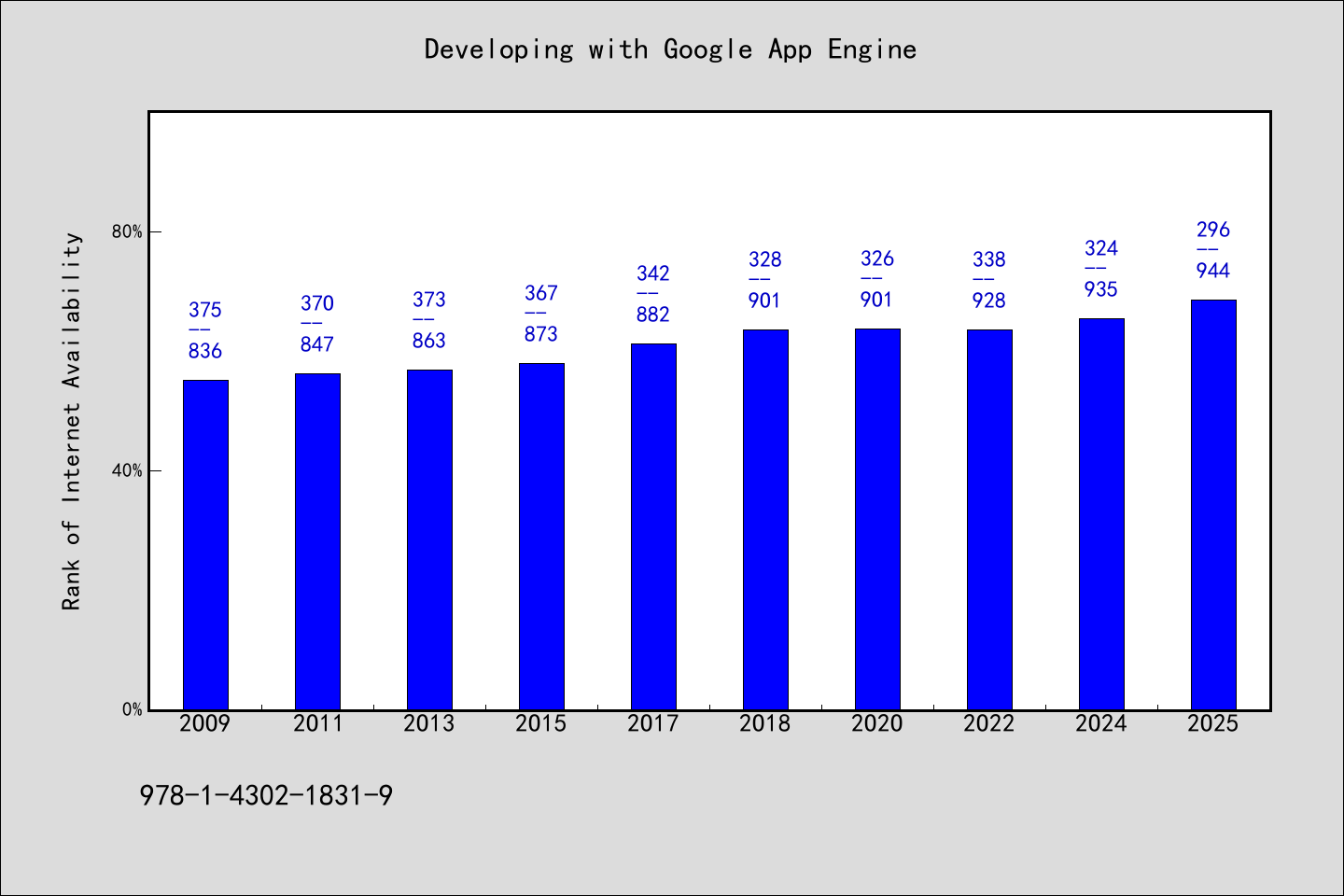Viewport: 1344px width, 896px height.
Task: Click the 2017 bar
Action: (653, 526)
